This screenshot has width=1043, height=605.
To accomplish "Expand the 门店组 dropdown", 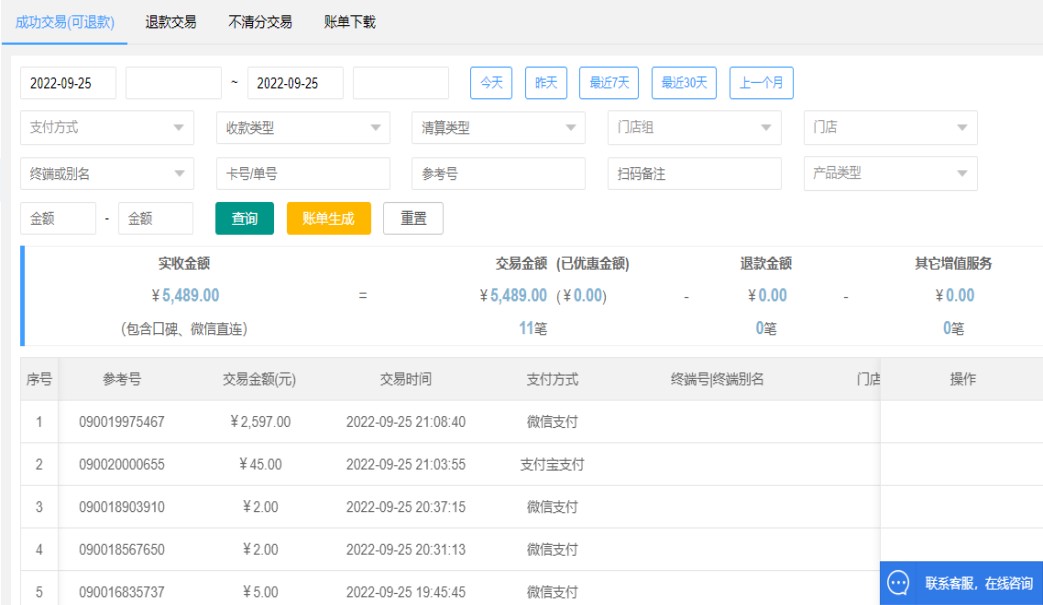I will [x=694, y=128].
